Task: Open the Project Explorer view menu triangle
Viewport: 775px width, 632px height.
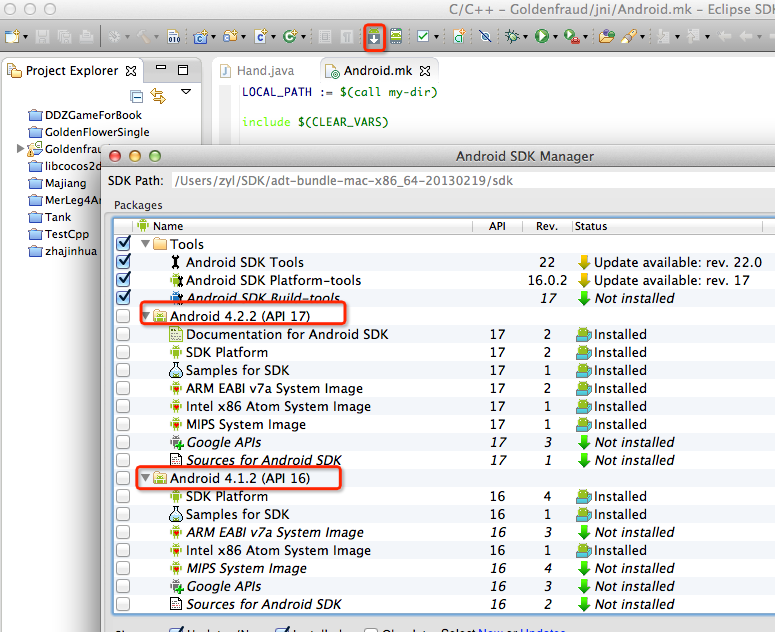Action: click(x=186, y=92)
